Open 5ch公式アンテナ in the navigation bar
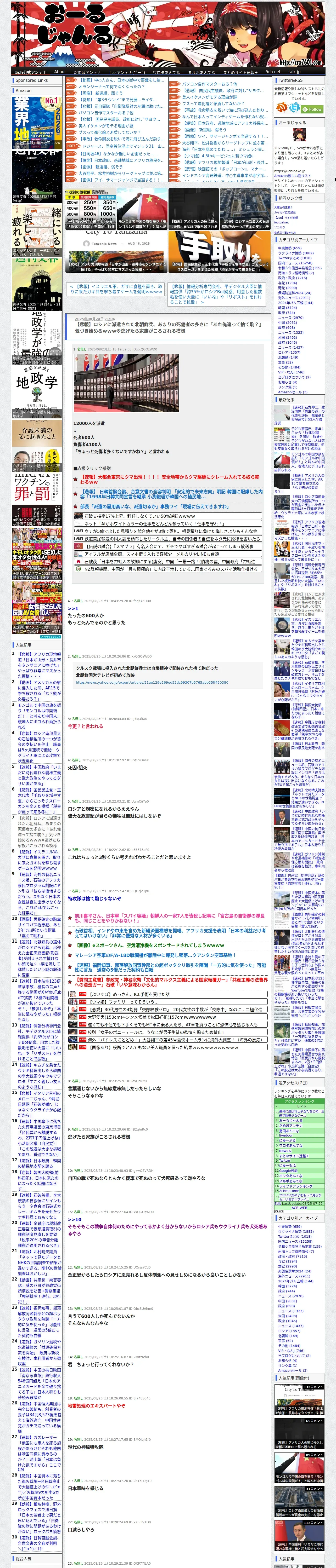This screenshot has height=1568, width=336. [x=31, y=72]
